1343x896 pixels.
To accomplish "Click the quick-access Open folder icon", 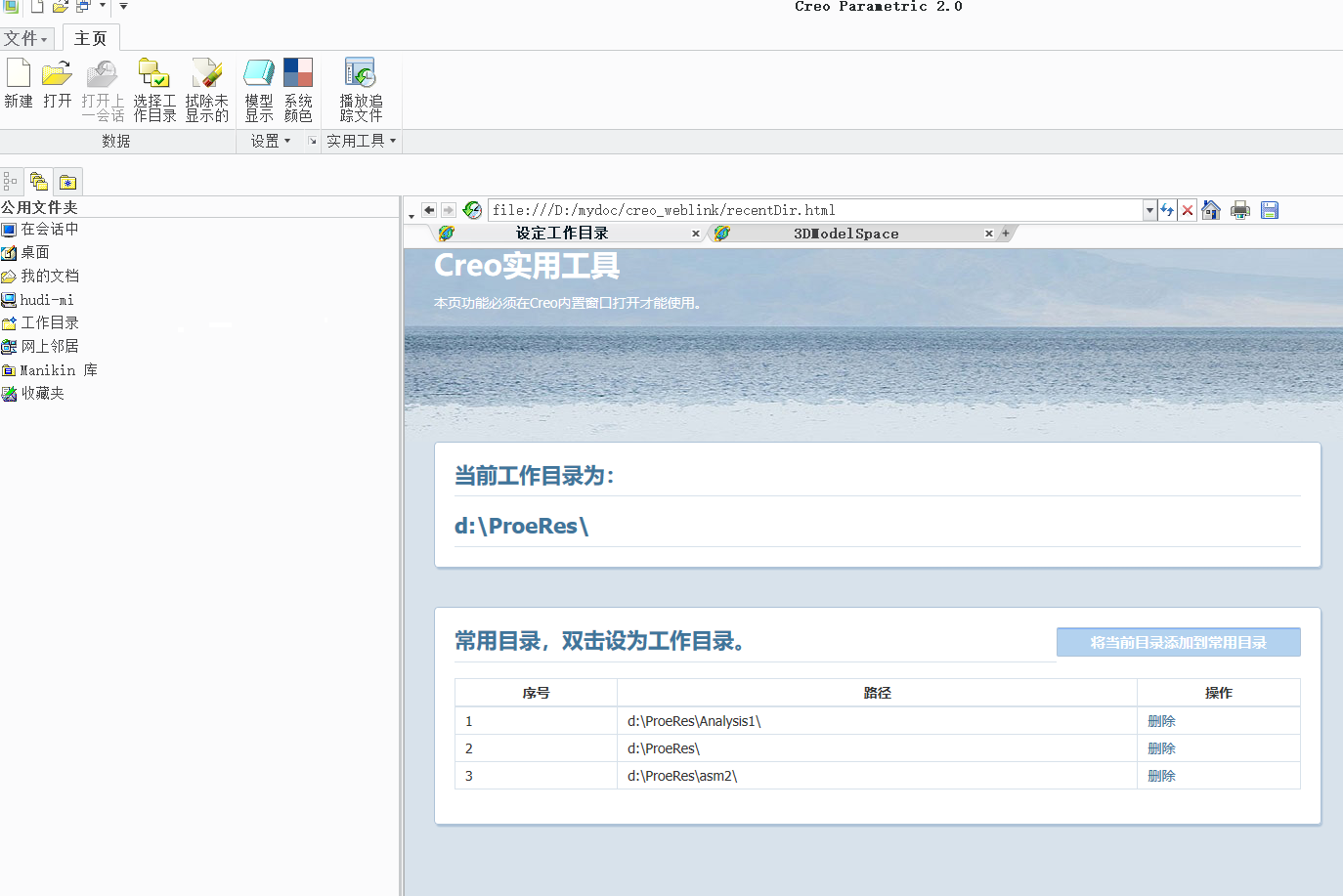I will [60, 7].
